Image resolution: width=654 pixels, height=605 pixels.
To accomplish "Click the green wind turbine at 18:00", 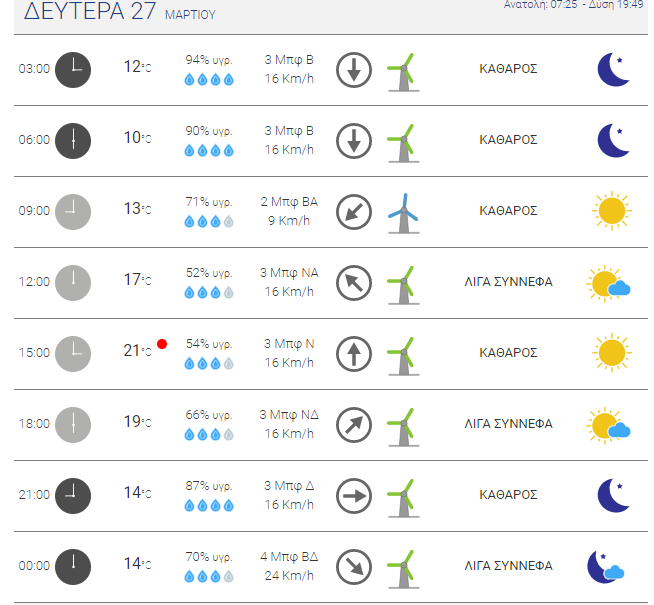I will [403, 427].
